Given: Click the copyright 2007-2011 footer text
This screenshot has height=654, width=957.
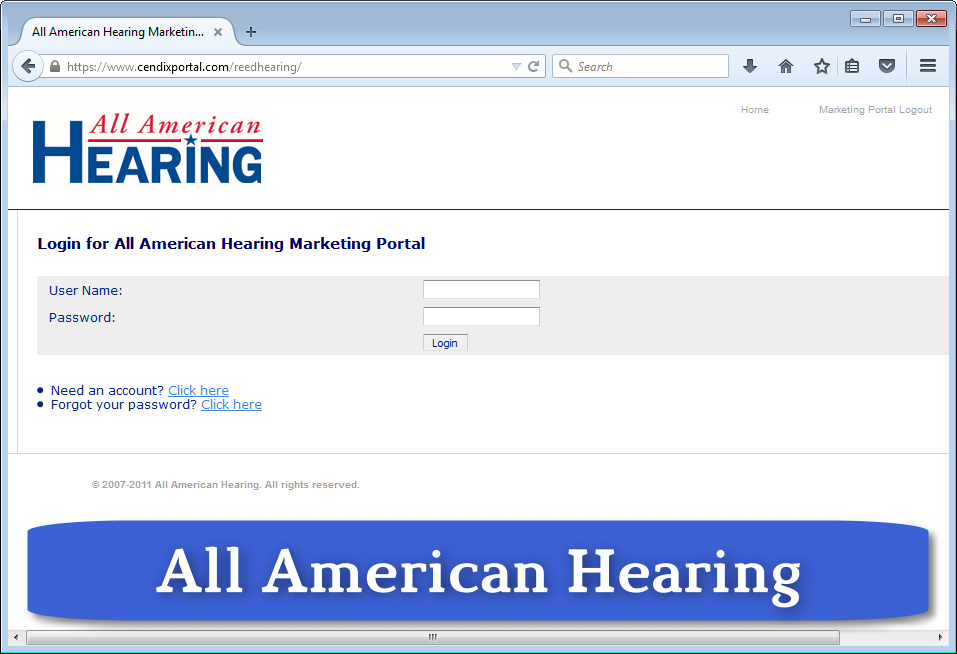Looking at the screenshot, I should pos(225,484).
